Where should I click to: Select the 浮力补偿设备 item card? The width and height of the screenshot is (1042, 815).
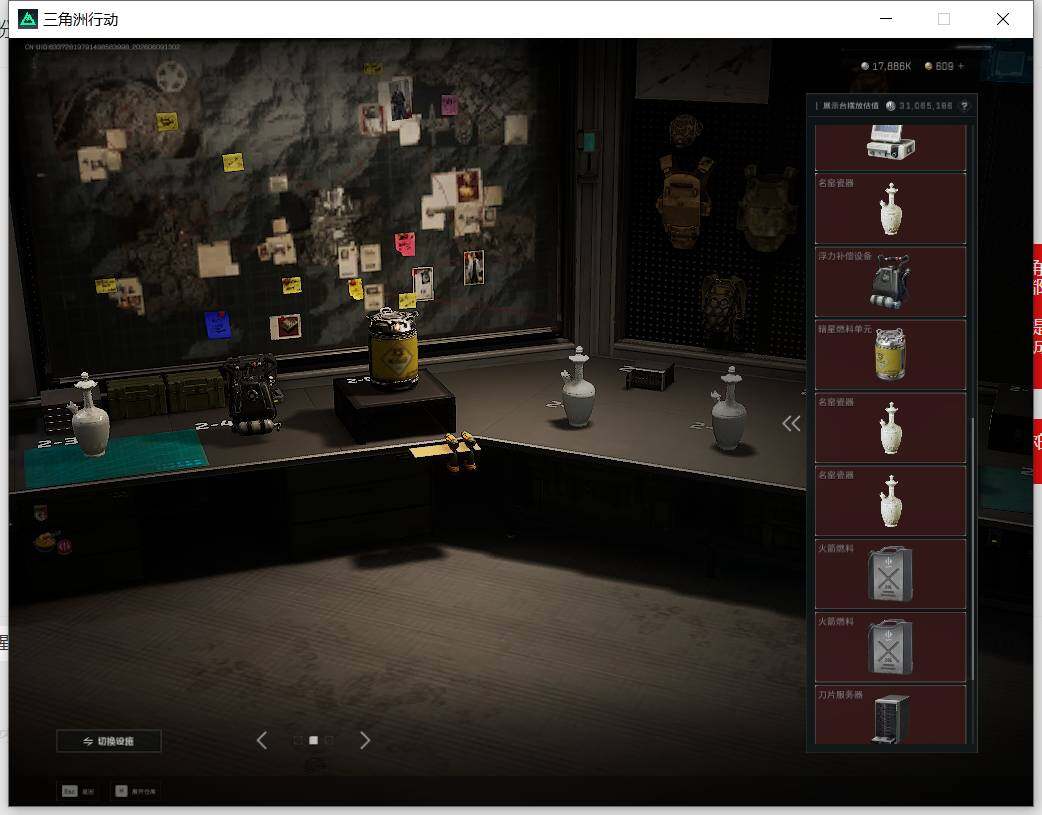(x=890, y=282)
